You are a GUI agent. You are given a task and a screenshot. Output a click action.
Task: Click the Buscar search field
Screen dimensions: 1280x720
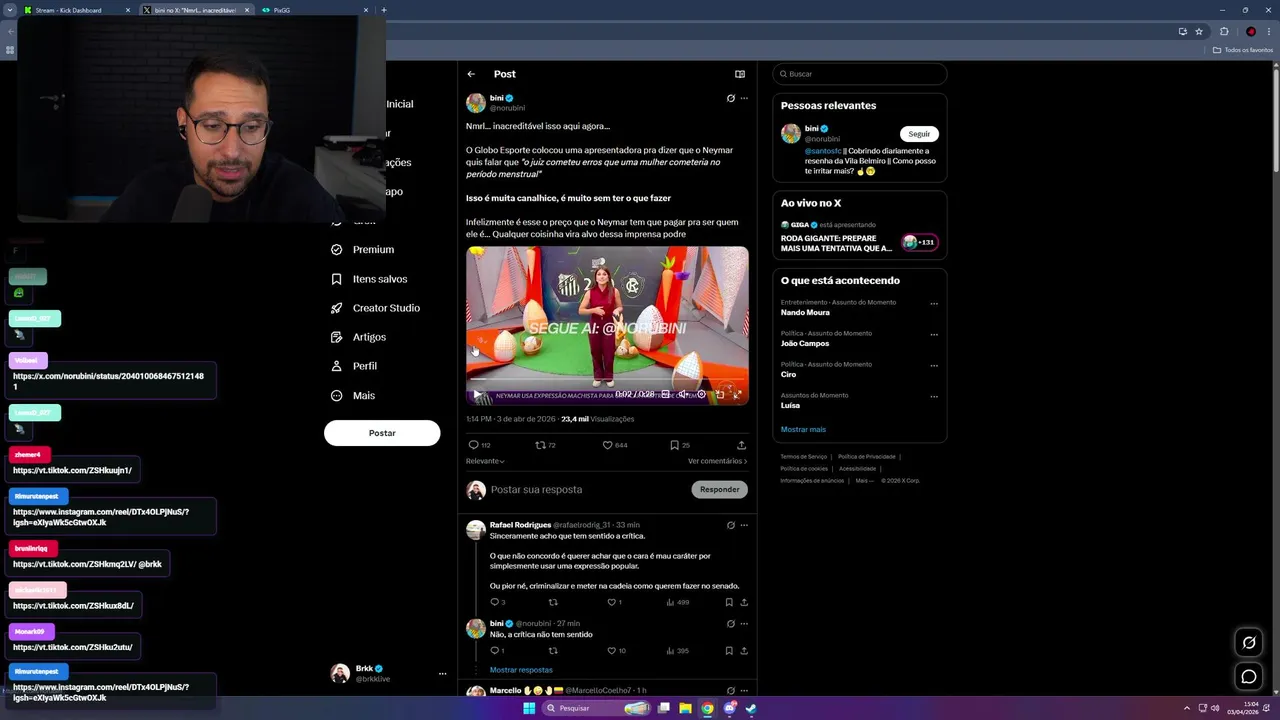859,74
